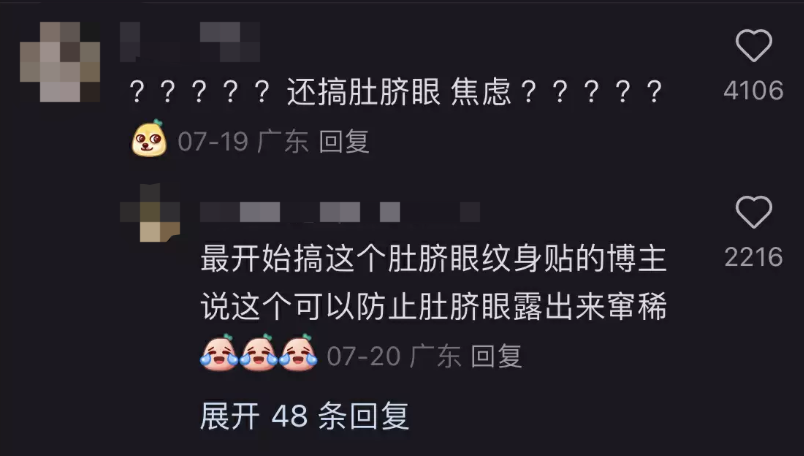Click 回复 beside 07-20 广东
804x456 pixels.
coord(496,356)
